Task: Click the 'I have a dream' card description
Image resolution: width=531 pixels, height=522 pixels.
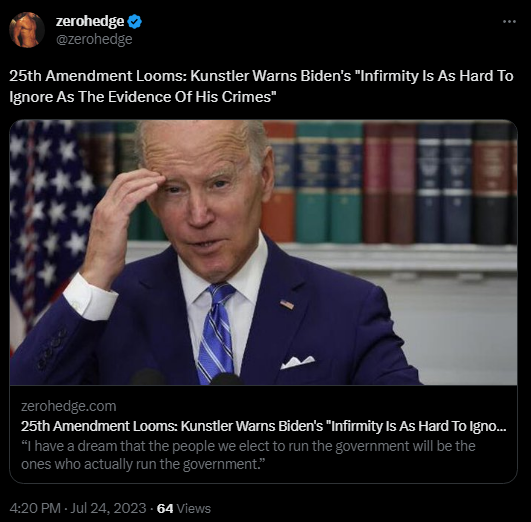Action: pos(248,455)
